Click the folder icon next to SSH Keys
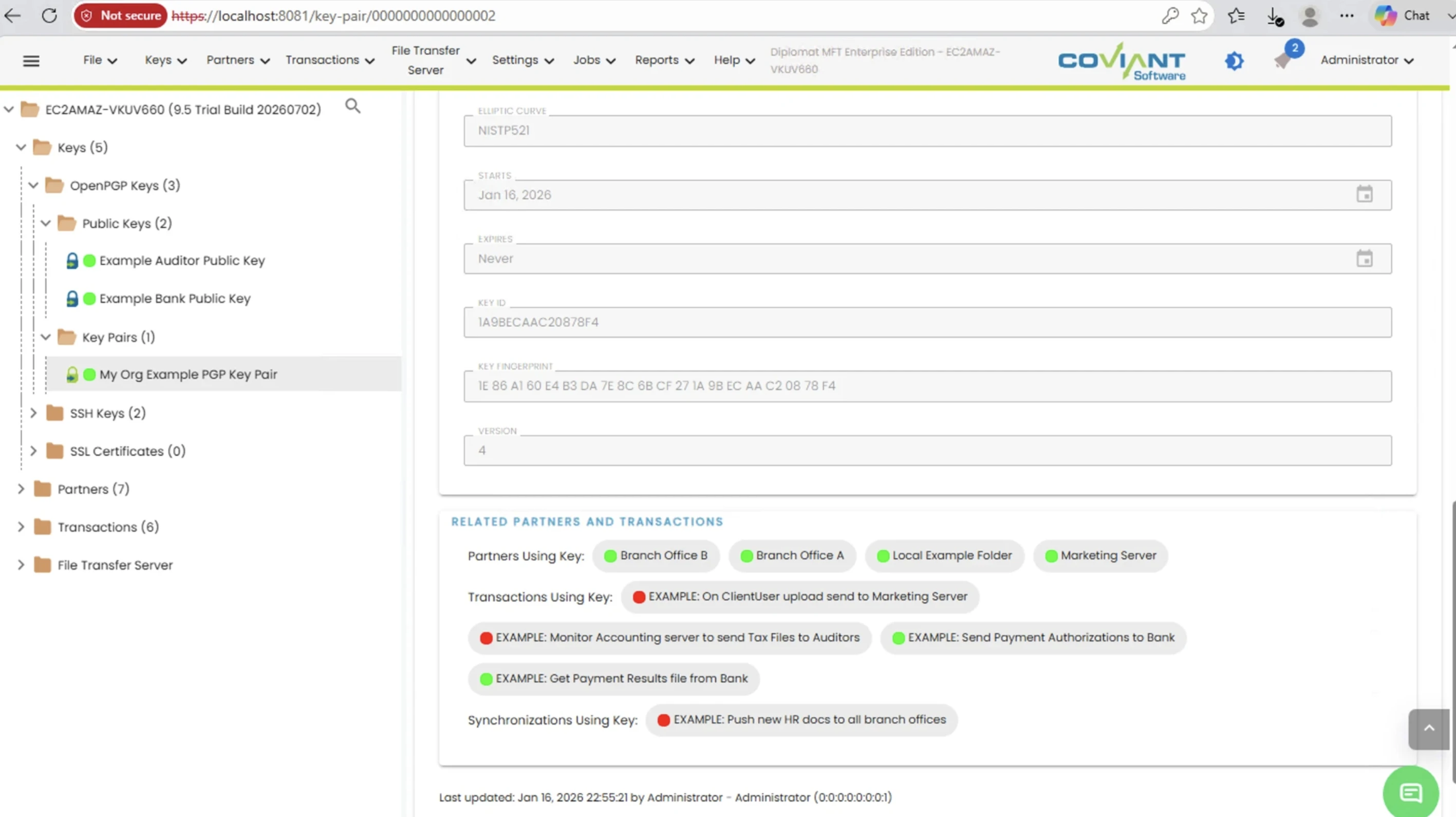Image resolution: width=1456 pixels, height=817 pixels. point(55,413)
